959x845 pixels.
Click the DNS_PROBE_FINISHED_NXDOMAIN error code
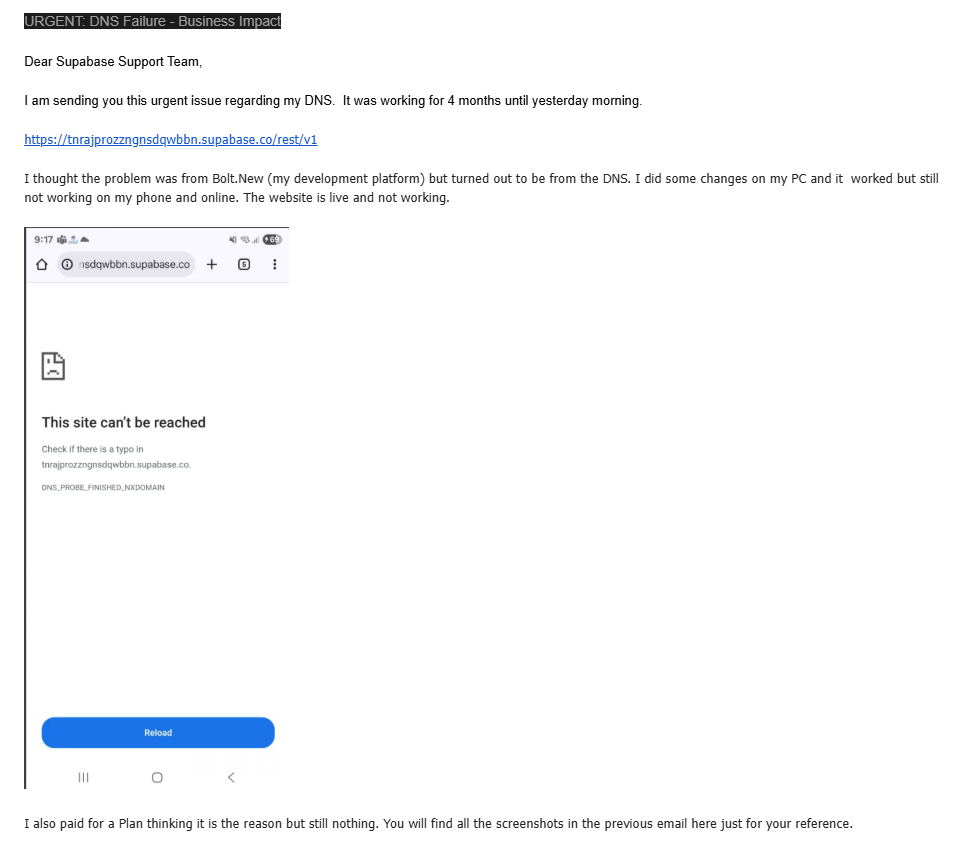click(x=103, y=487)
